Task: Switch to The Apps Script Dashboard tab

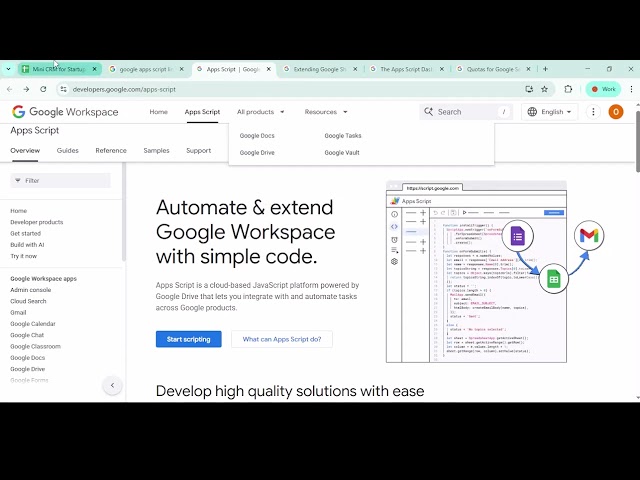Action: click(407, 69)
